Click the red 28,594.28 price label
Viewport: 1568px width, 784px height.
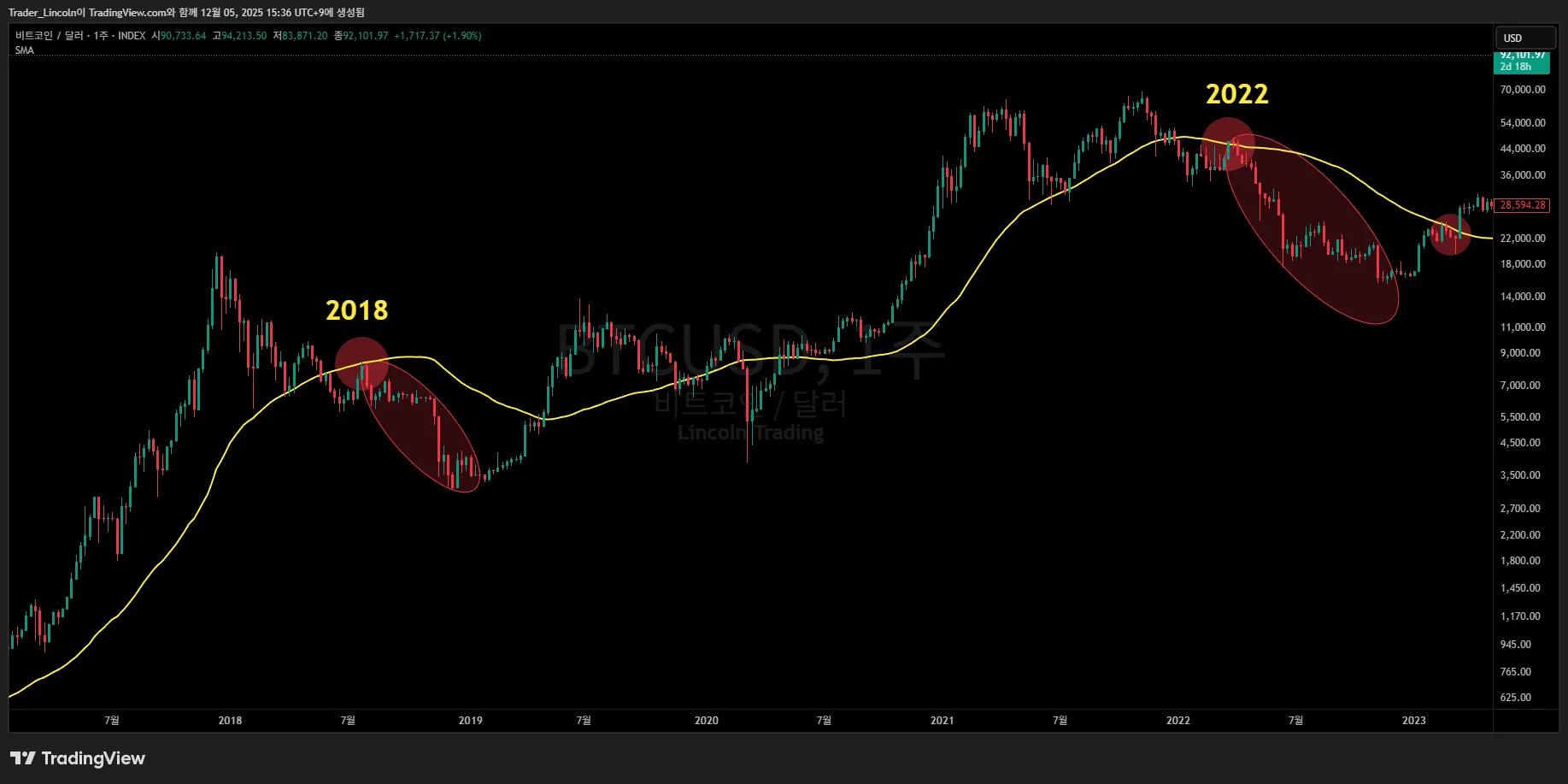(x=1523, y=205)
